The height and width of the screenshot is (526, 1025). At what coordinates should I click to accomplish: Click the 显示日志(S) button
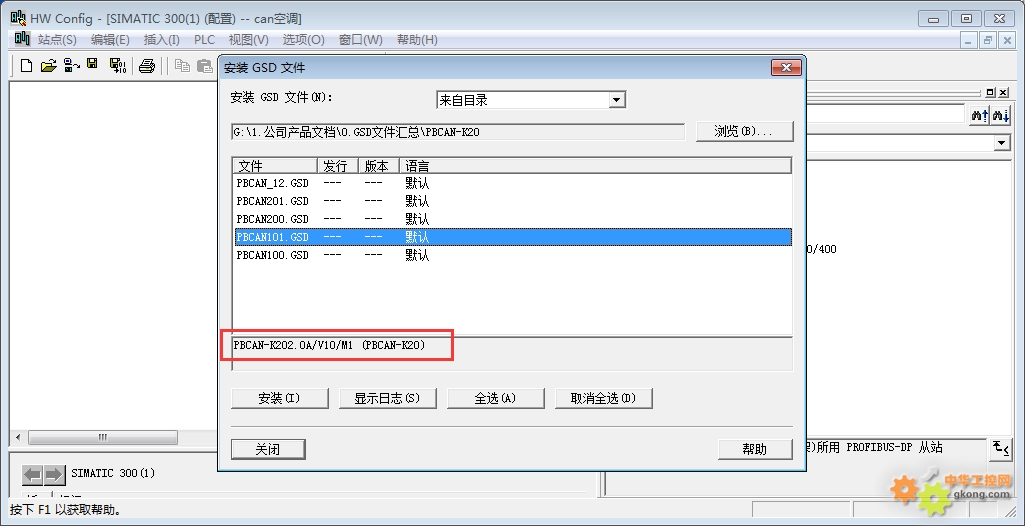coord(387,398)
